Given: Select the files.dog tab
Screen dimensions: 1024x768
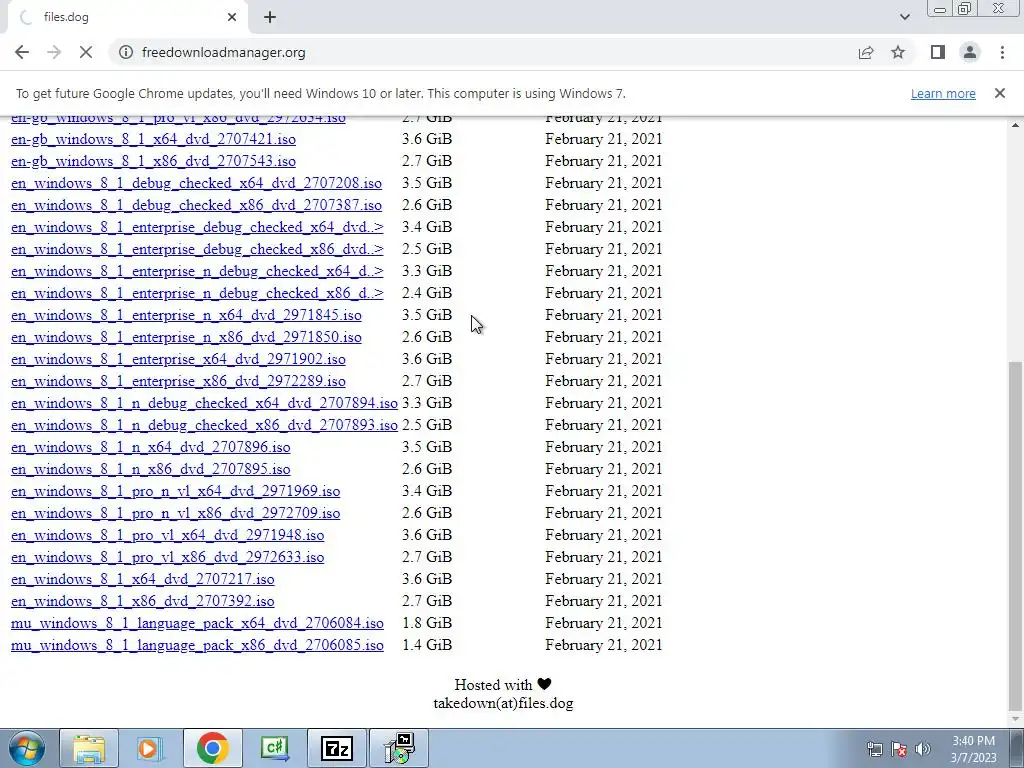Looking at the screenshot, I should click(128, 17).
